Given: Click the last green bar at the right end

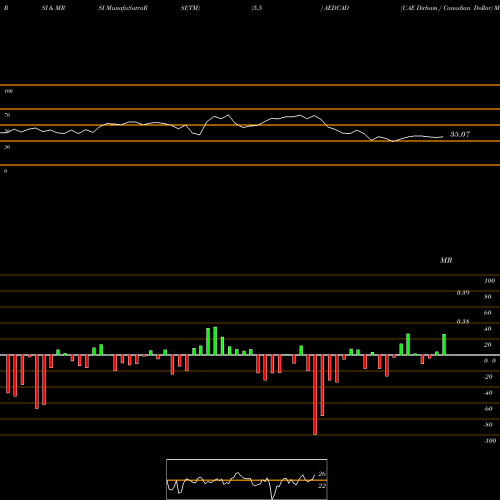Looking at the screenshot, I should point(444,345).
